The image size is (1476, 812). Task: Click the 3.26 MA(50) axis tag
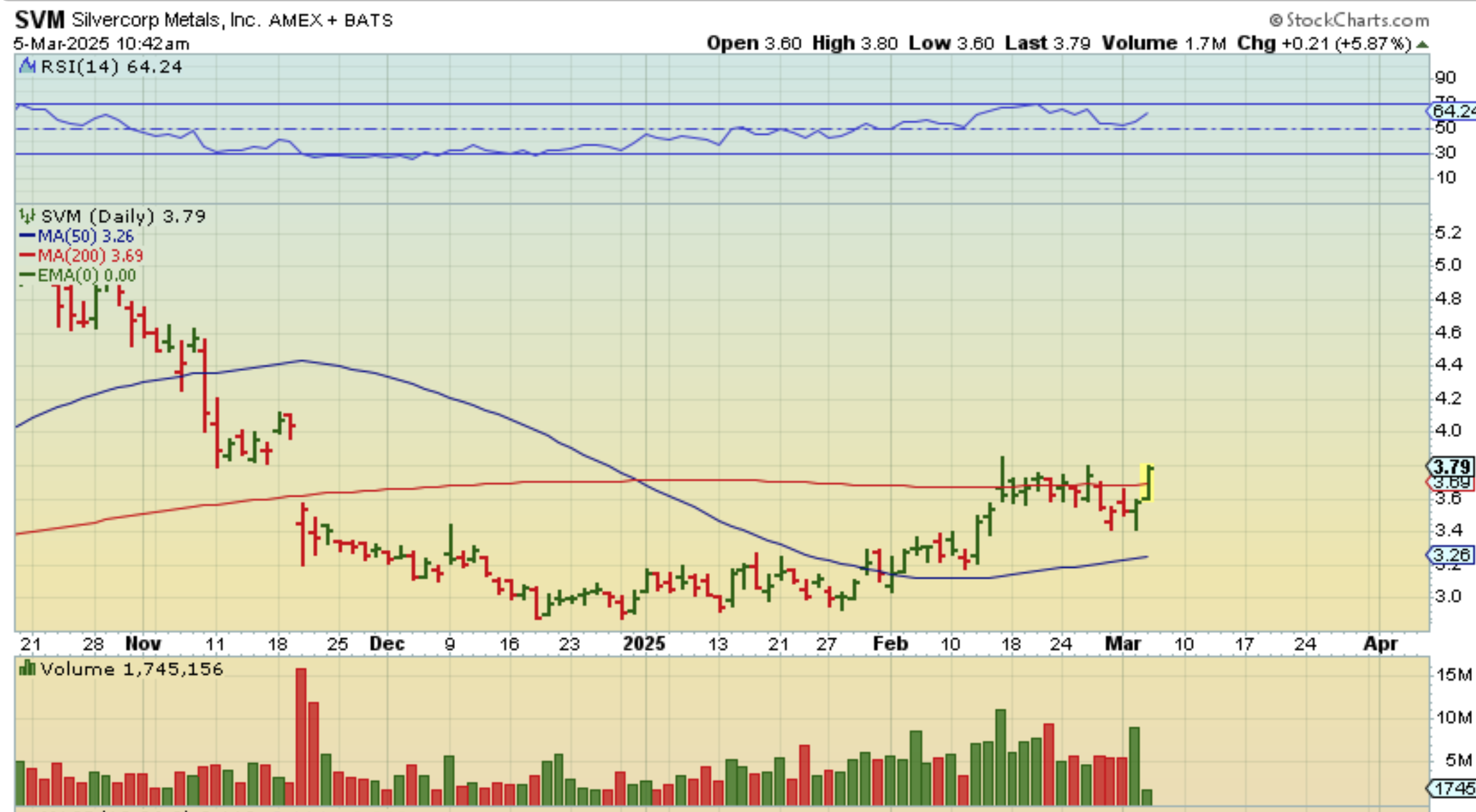coord(1450,555)
